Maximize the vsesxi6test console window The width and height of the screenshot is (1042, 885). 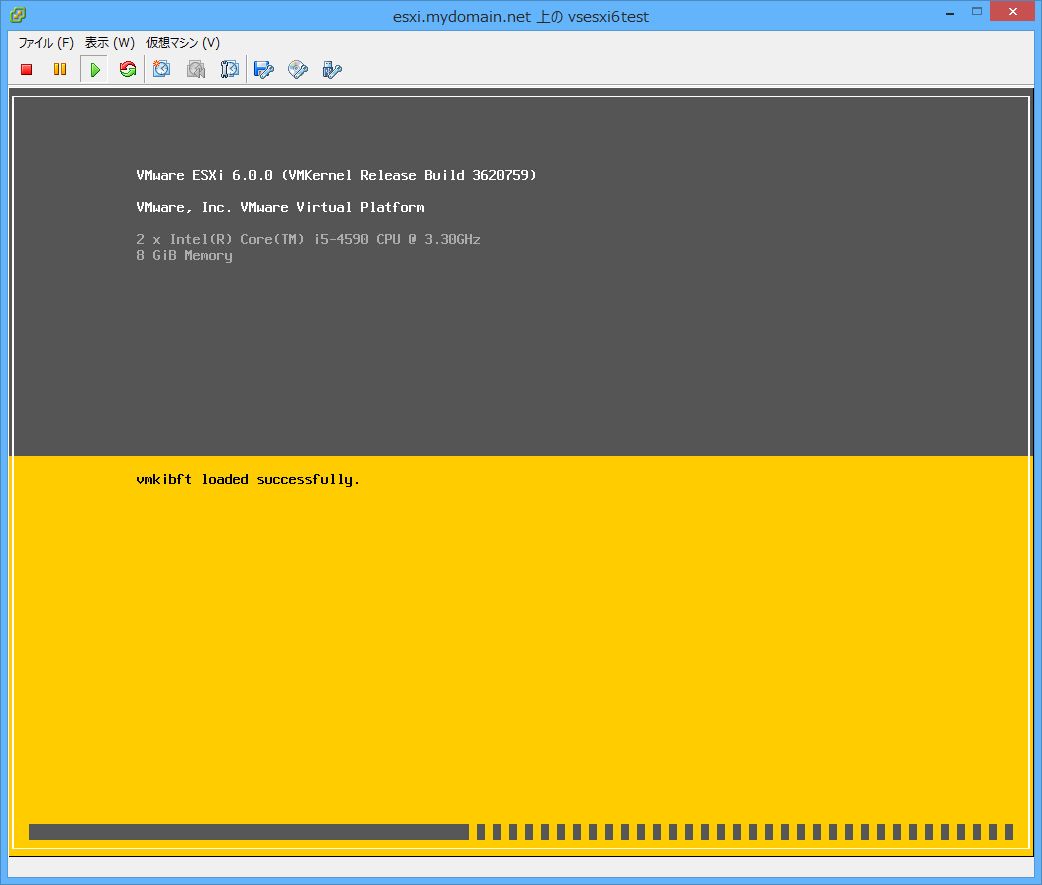point(977,11)
